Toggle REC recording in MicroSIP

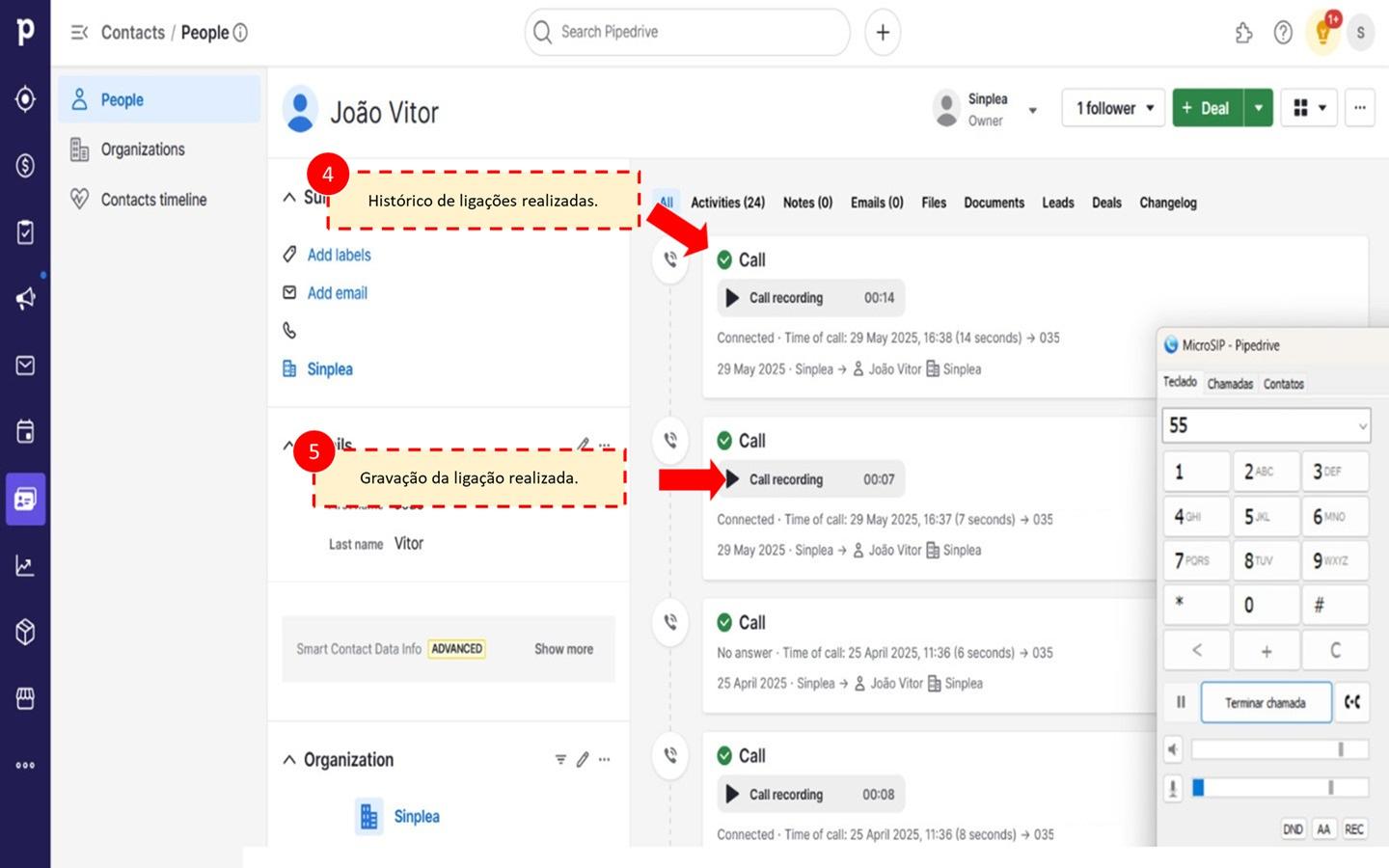[x=1354, y=829]
